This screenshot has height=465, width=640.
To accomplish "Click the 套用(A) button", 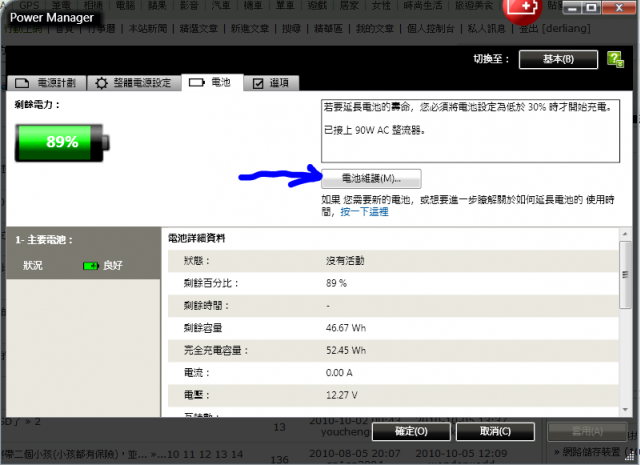I will click(587, 432).
